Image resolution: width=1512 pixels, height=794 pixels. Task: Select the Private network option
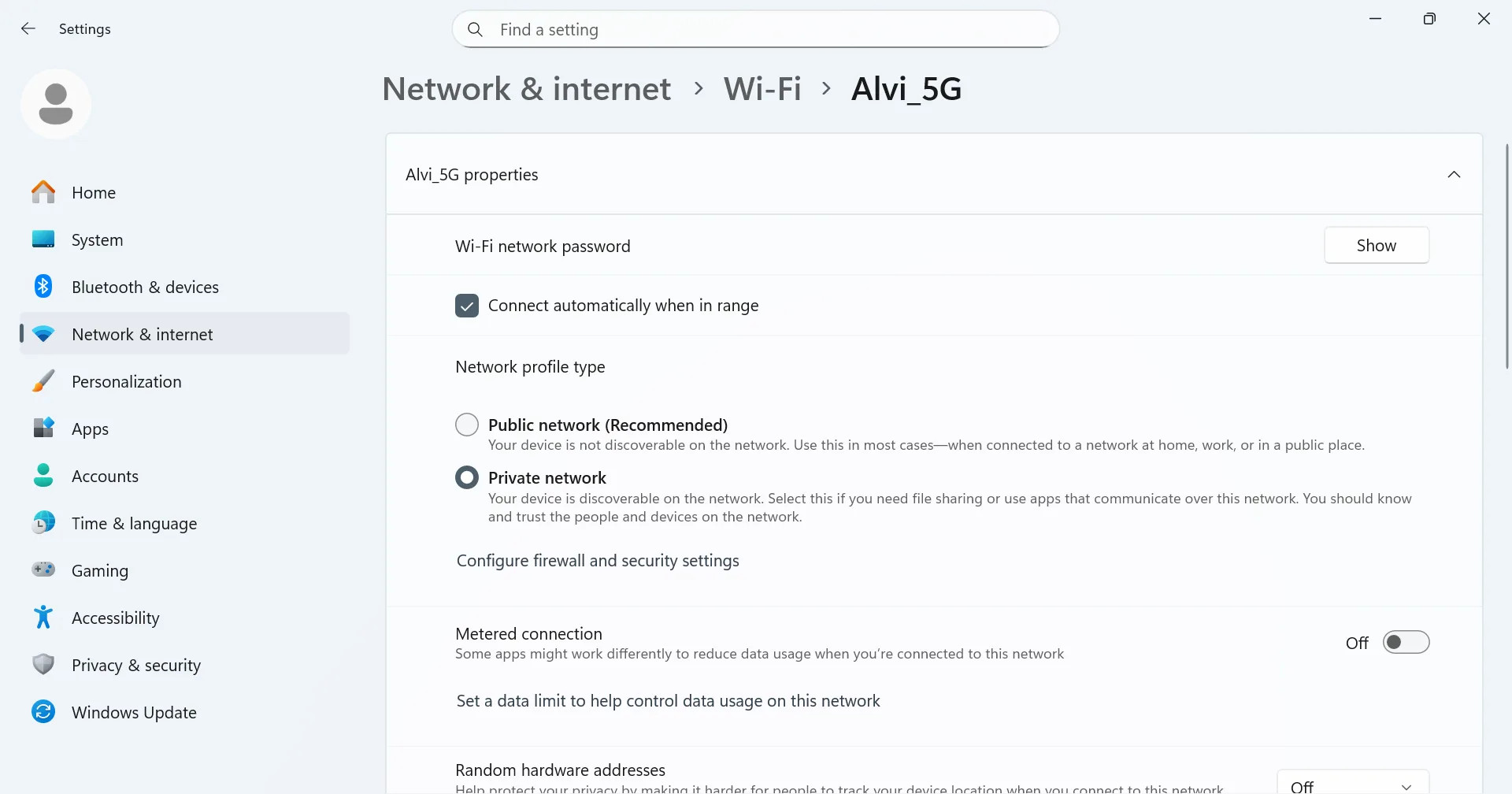pyautogui.click(x=467, y=477)
